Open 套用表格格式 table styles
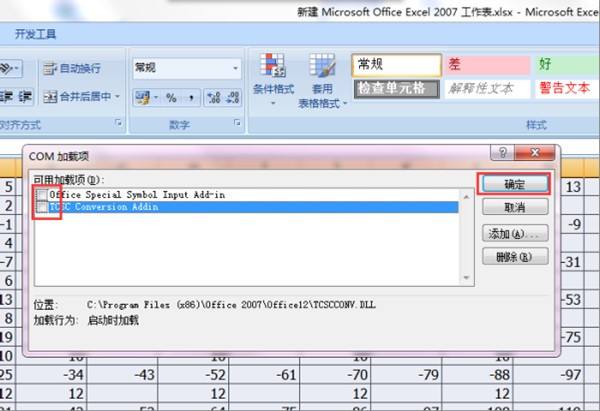The image size is (600, 411). pyautogui.click(x=322, y=80)
